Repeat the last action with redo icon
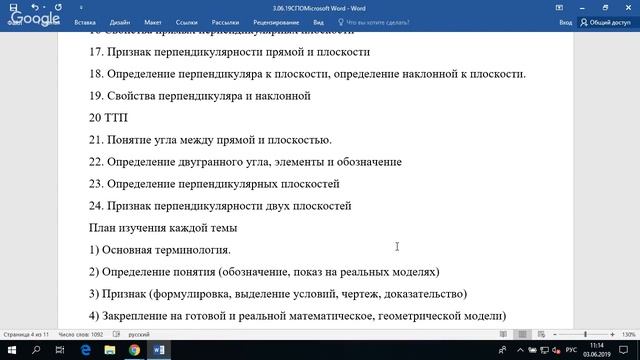 tap(58, 7)
